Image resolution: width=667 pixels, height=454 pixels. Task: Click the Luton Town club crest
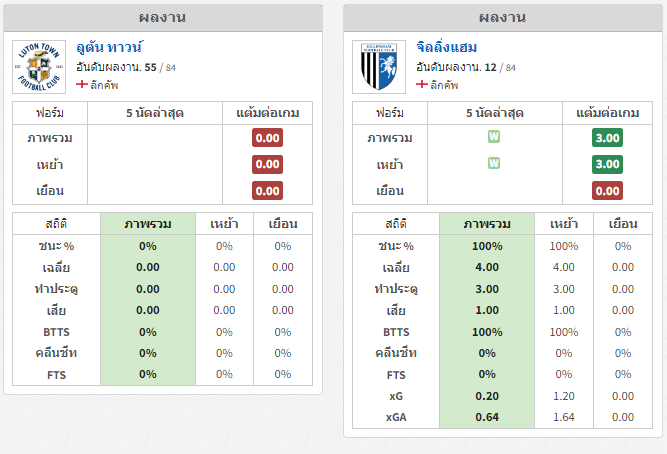tap(39, 67)
